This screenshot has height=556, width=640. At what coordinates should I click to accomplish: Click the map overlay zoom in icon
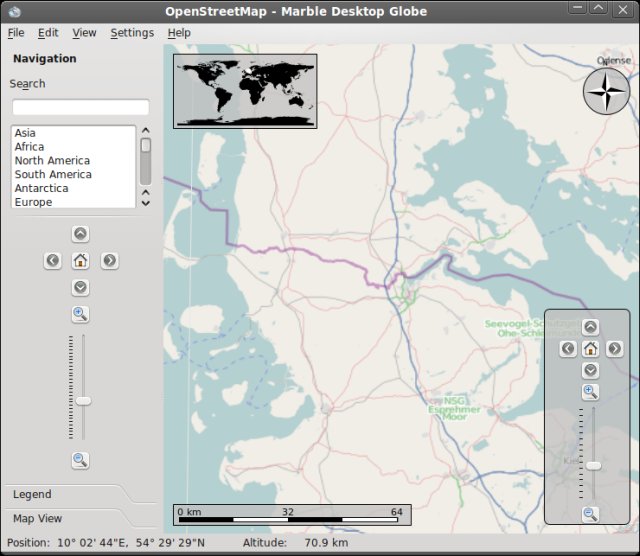pyautogui.click(x=591, y=392)
